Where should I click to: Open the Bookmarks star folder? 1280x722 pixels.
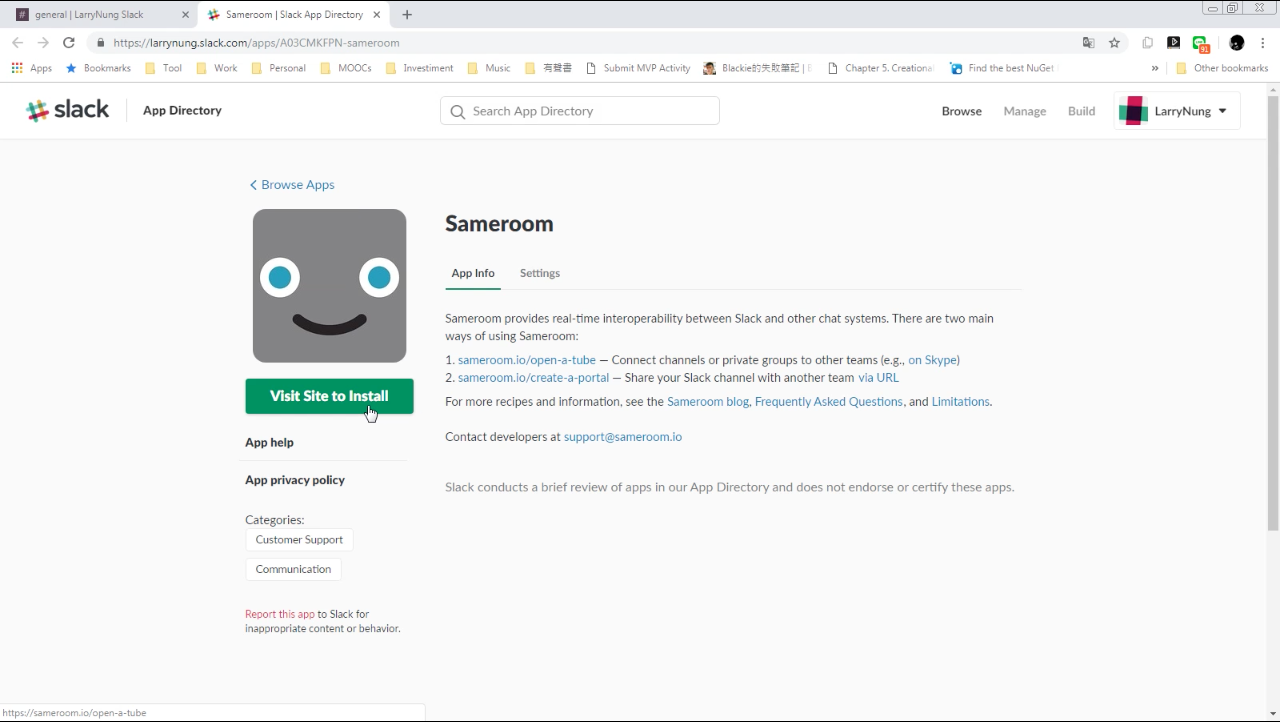pyautogui.click(x=98, y=68)
